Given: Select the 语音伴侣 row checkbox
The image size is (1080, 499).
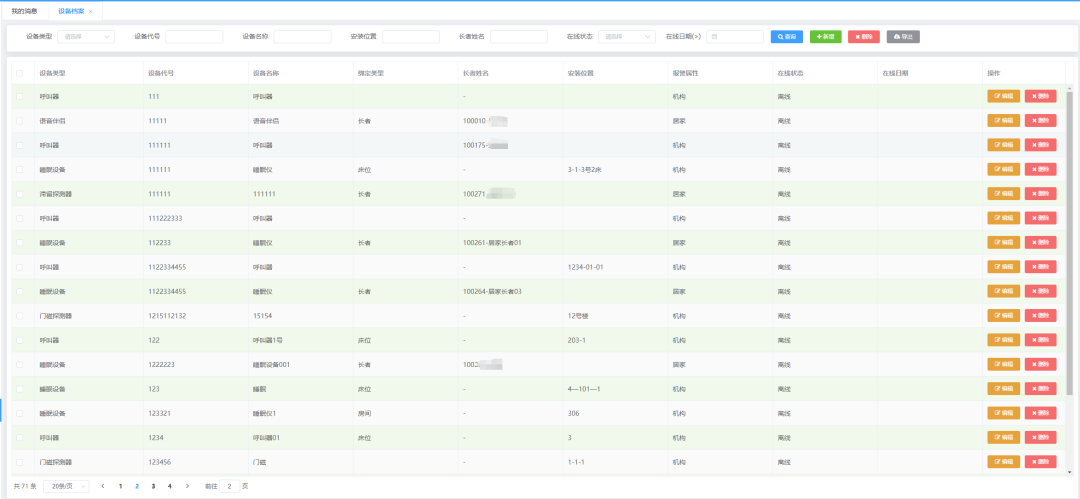Looking at the screenshot, I should pos(19,121).
